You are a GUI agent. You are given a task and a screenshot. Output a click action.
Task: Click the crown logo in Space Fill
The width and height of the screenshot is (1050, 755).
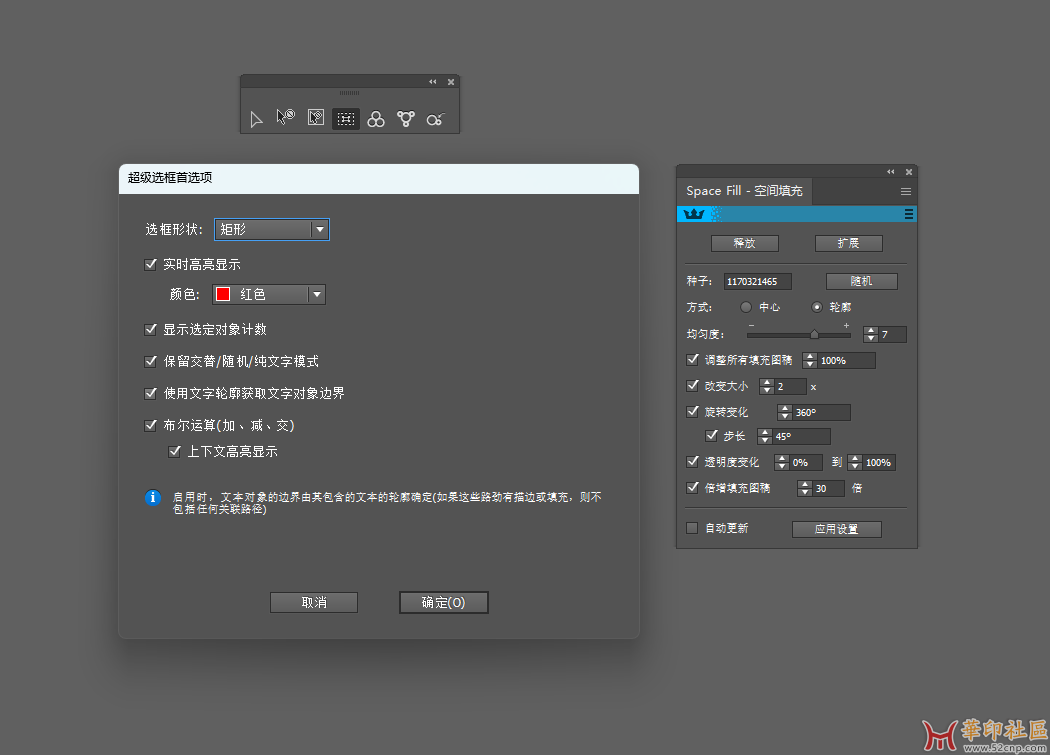pyautogui.click(x=694, y=214)
